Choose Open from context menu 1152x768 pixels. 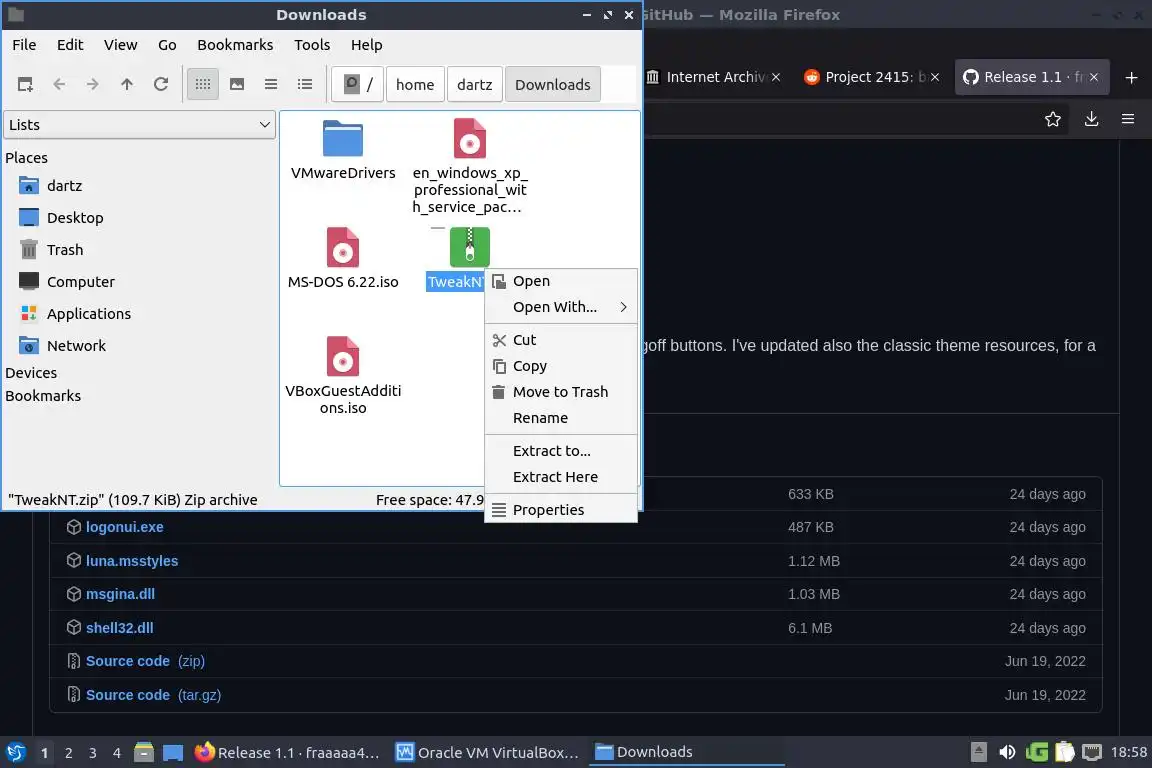click(561, 281)
